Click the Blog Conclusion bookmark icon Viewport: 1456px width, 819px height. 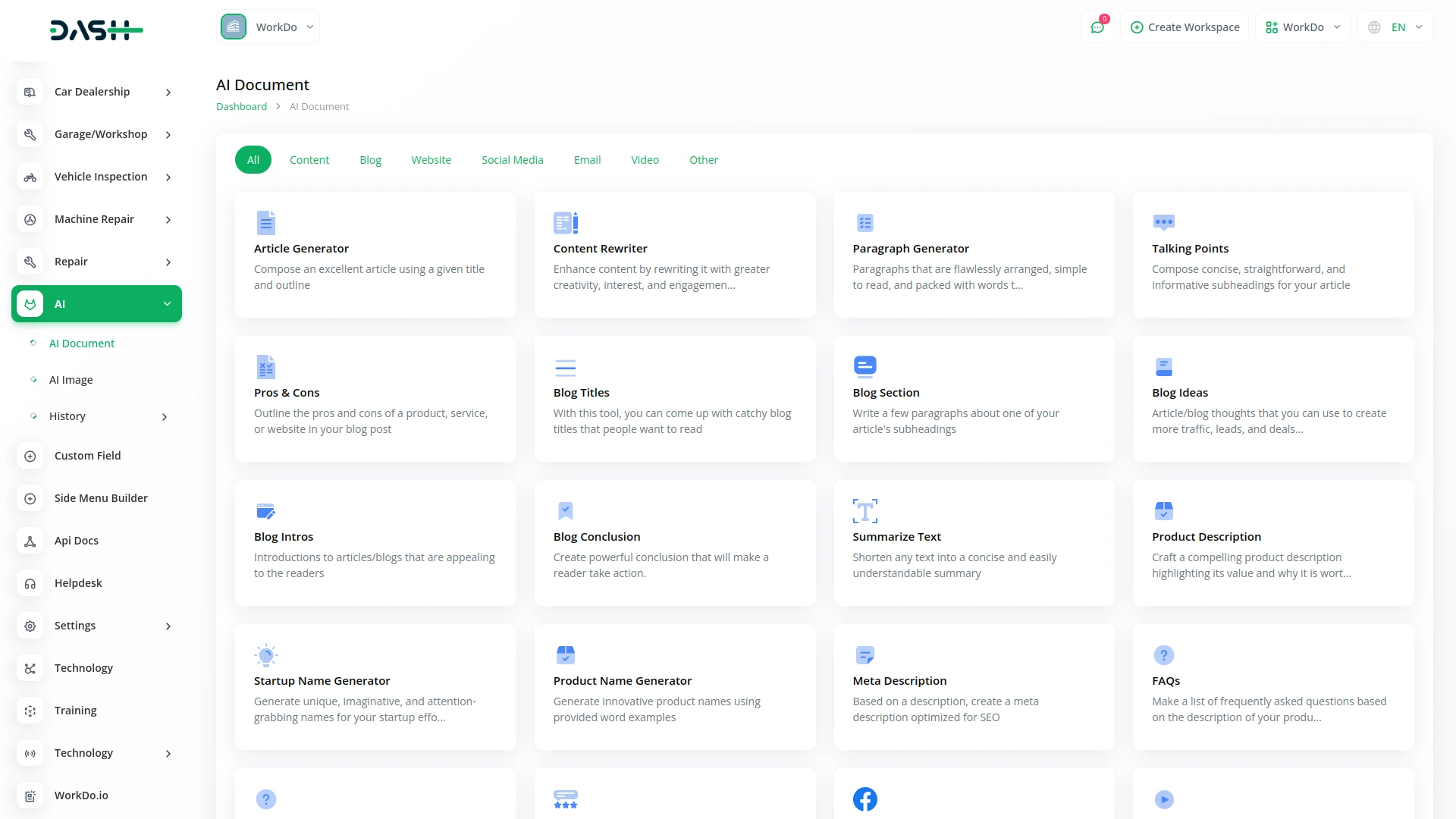[566, 511]
